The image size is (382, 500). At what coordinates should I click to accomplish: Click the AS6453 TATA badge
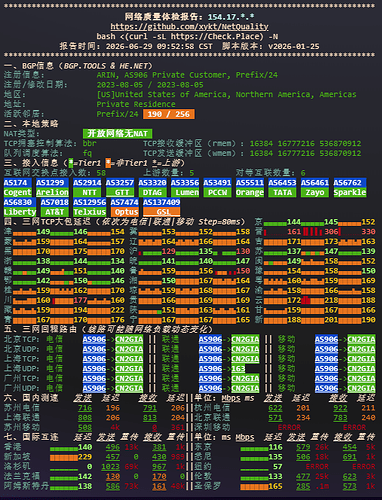tap(282, 188)
